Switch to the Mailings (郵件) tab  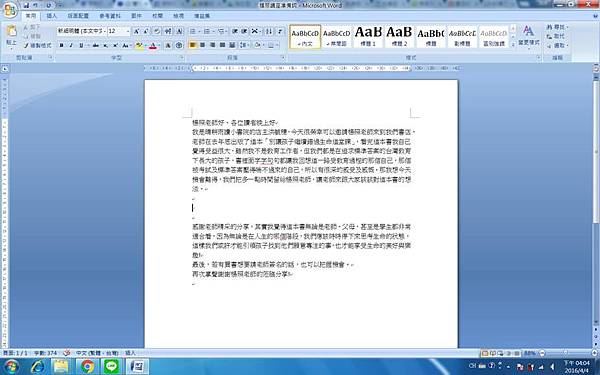click(x=136, y=16)
